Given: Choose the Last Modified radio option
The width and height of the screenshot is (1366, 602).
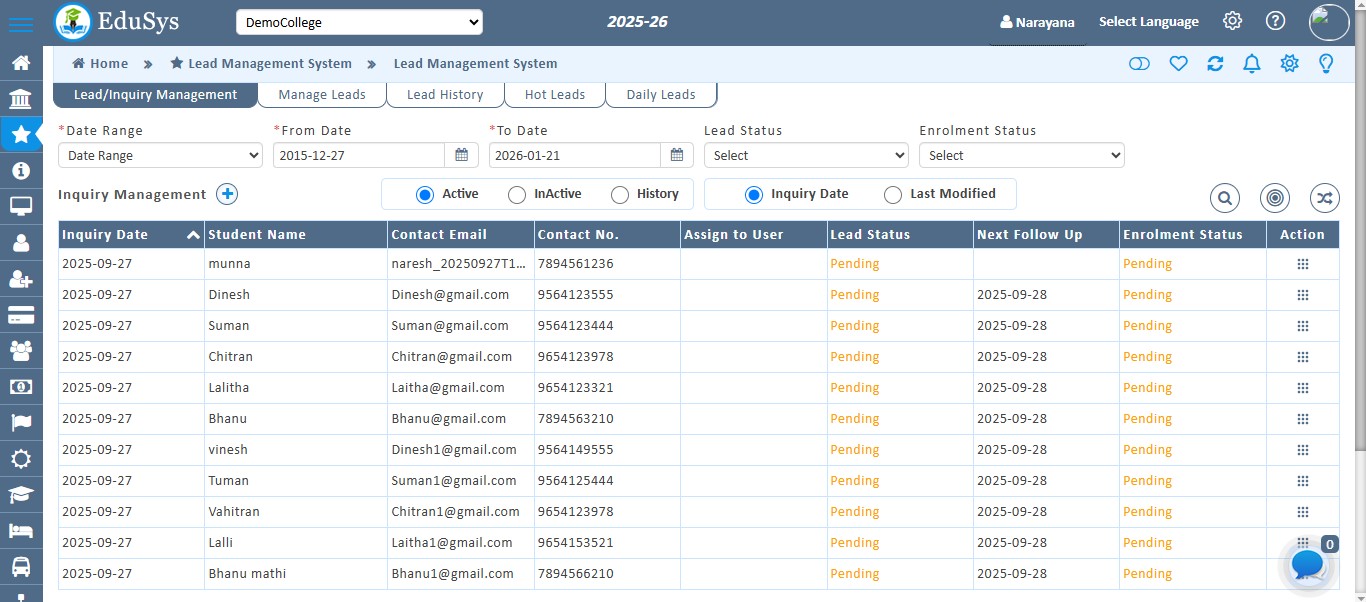Looking at the screenshot, I should [893, 195].
